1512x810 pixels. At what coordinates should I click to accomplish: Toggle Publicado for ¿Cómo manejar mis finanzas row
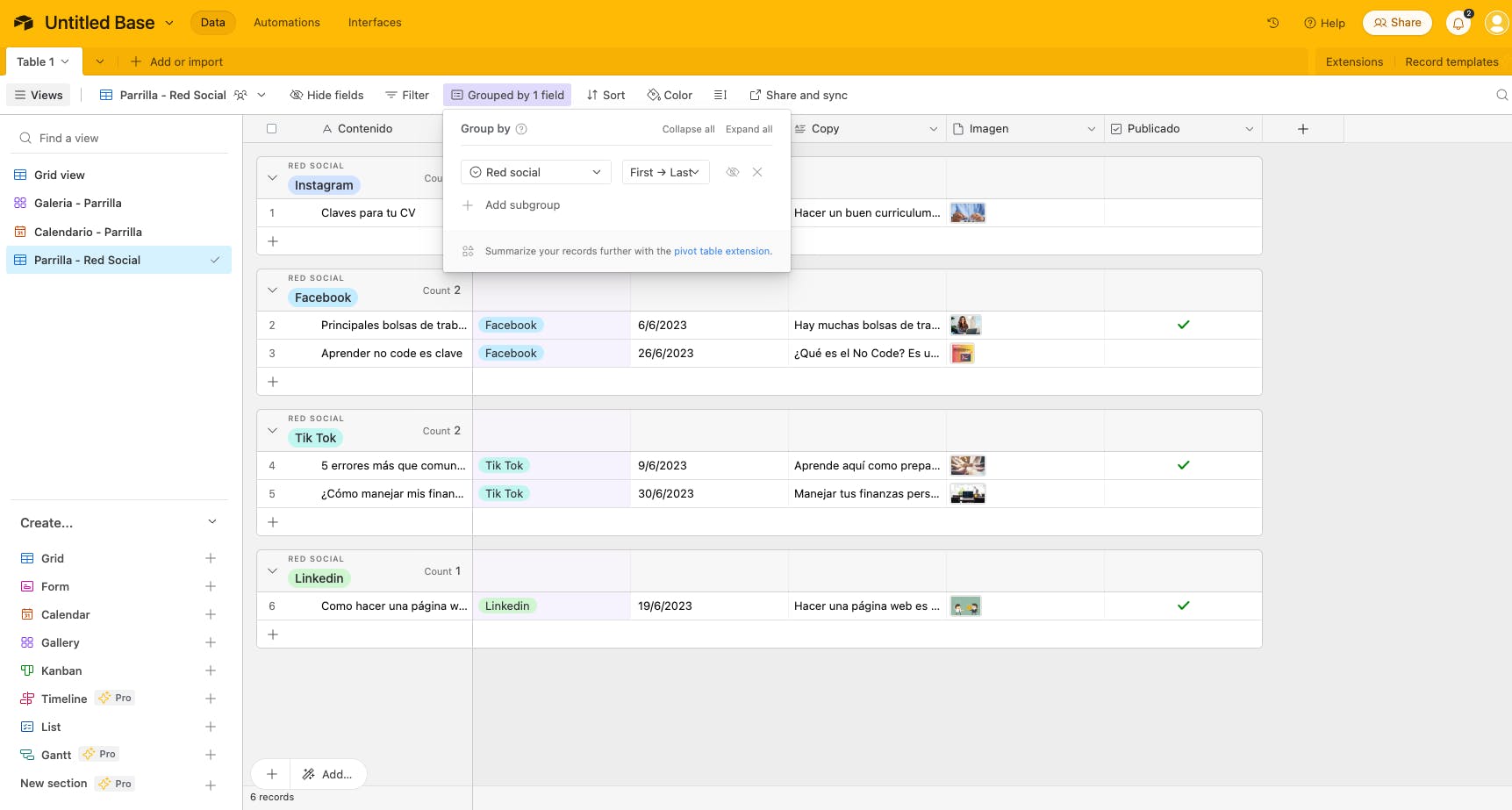coord(1183,493)
